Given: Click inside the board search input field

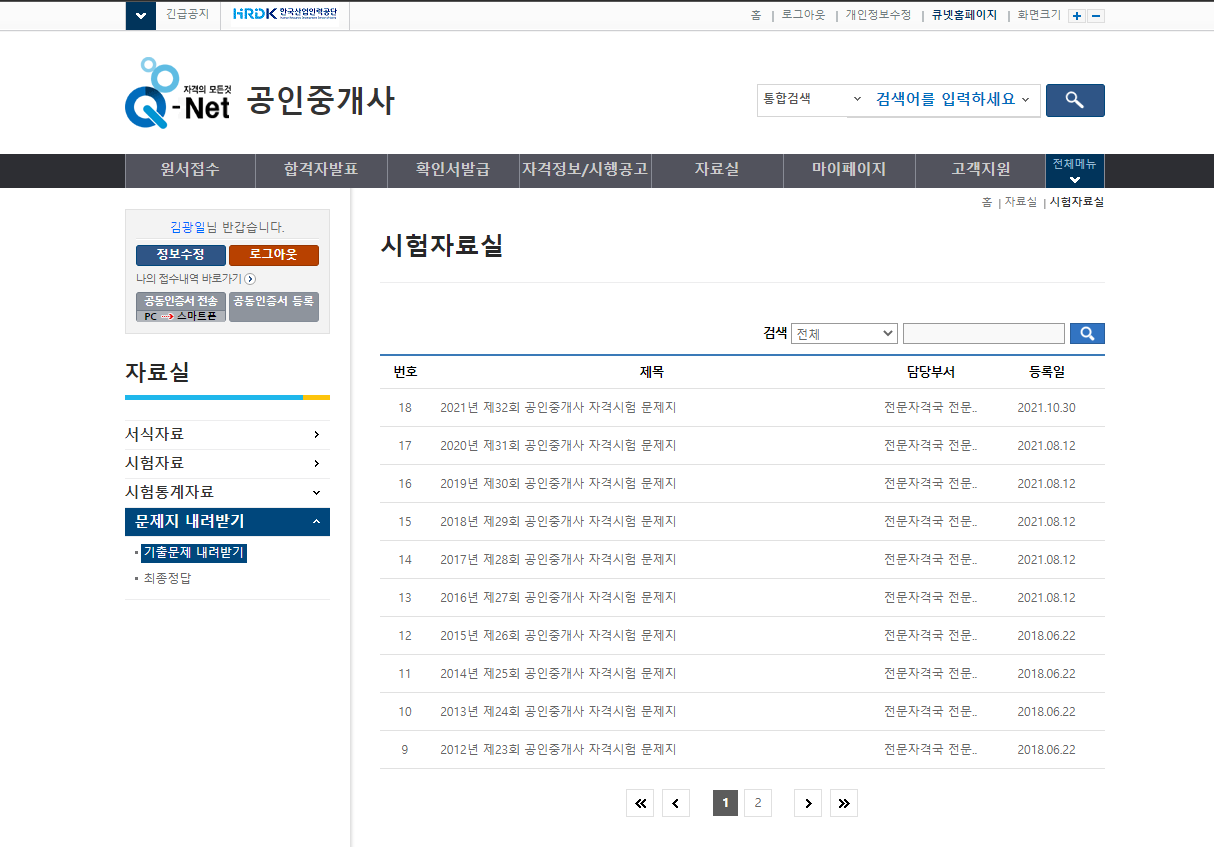Looking at the screenshot, I should 982,333.
